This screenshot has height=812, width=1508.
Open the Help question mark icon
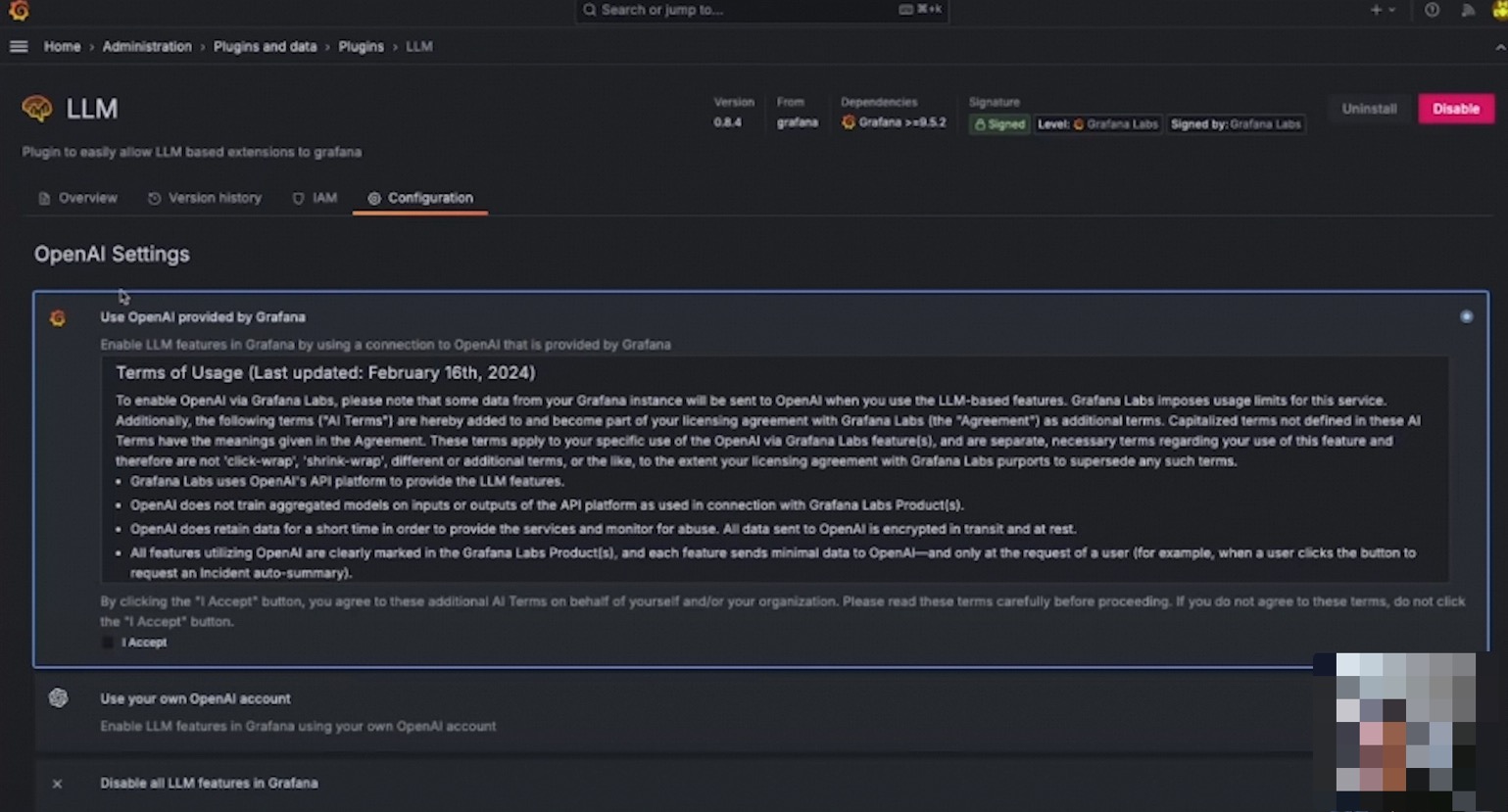(x=1432, y=10)
